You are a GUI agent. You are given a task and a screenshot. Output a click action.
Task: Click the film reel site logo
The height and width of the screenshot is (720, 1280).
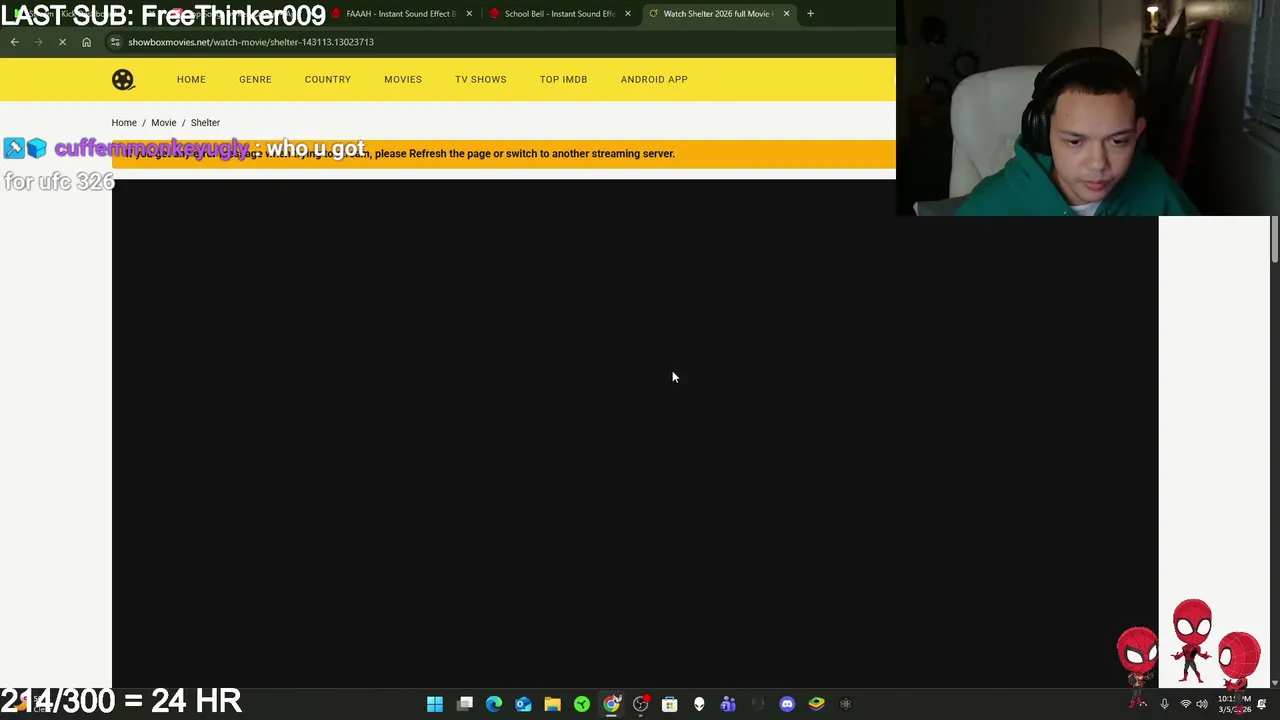tap(123, 79)
